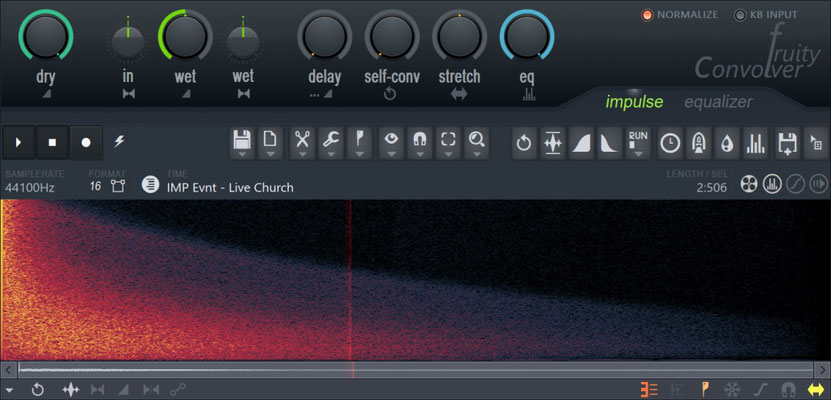
Task: Select the spectrum bars view icon
Action: 772,184
